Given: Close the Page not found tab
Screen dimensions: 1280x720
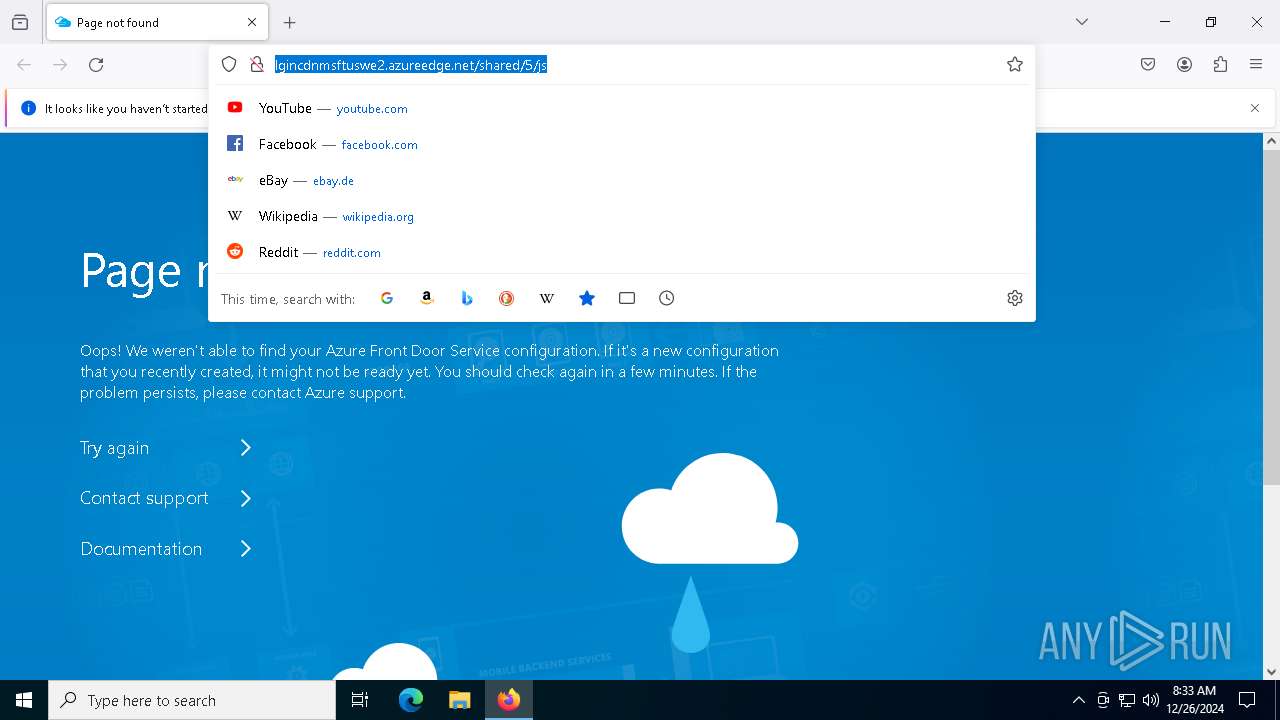Looking at the screenshot, I should [252, 22].
